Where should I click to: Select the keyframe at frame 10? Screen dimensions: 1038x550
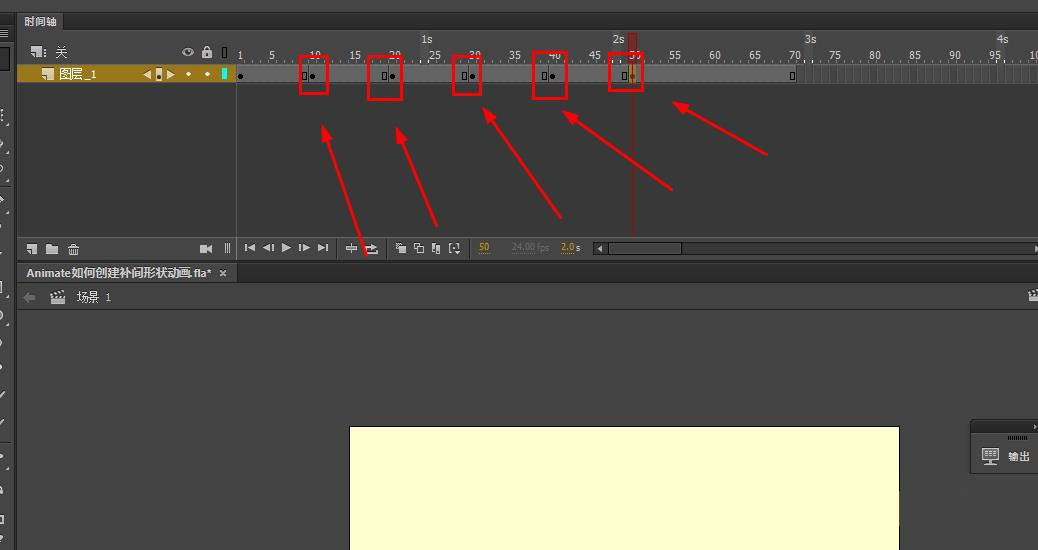[x=313, y=75]
